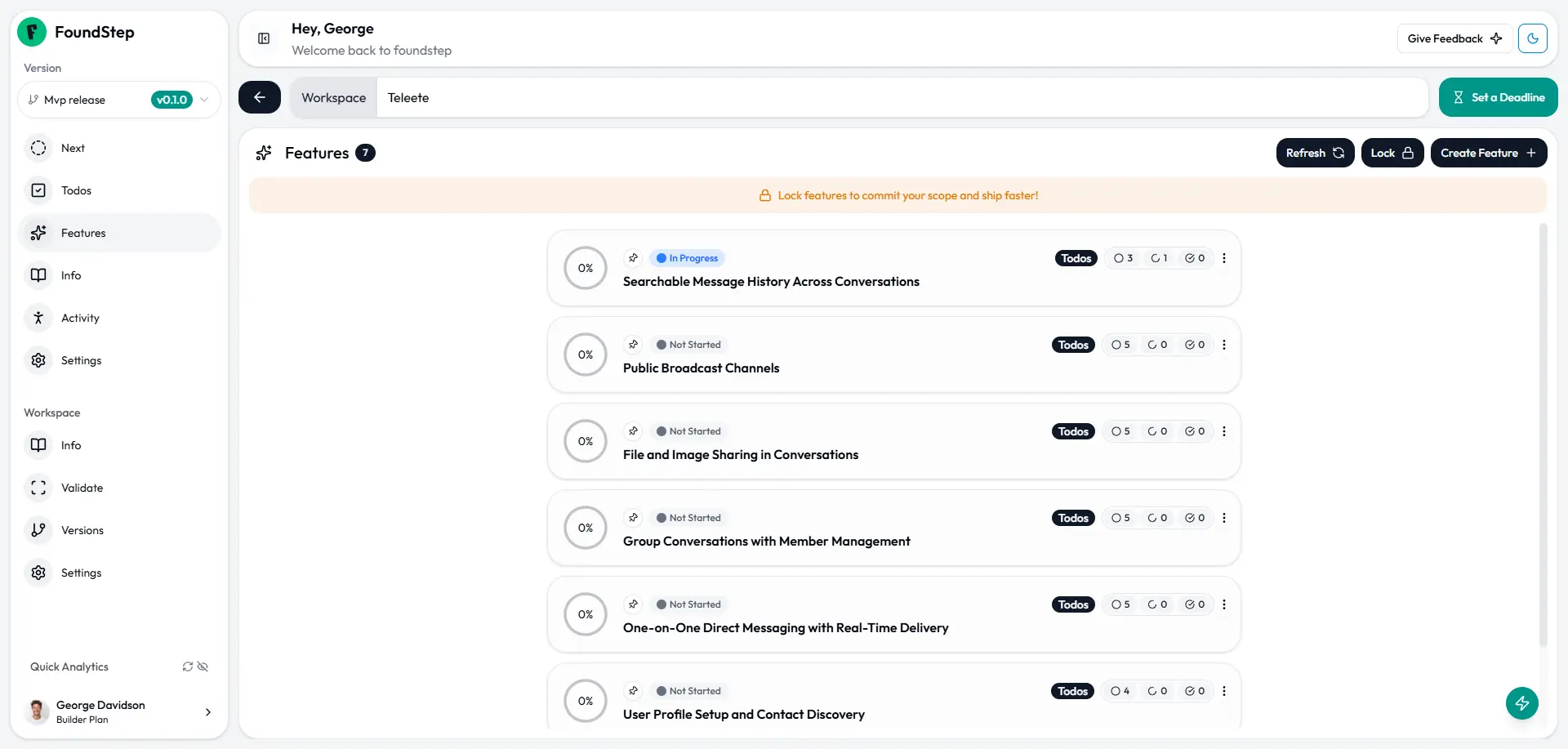Open Versions in the Workspace section

(x=119, y=530)
